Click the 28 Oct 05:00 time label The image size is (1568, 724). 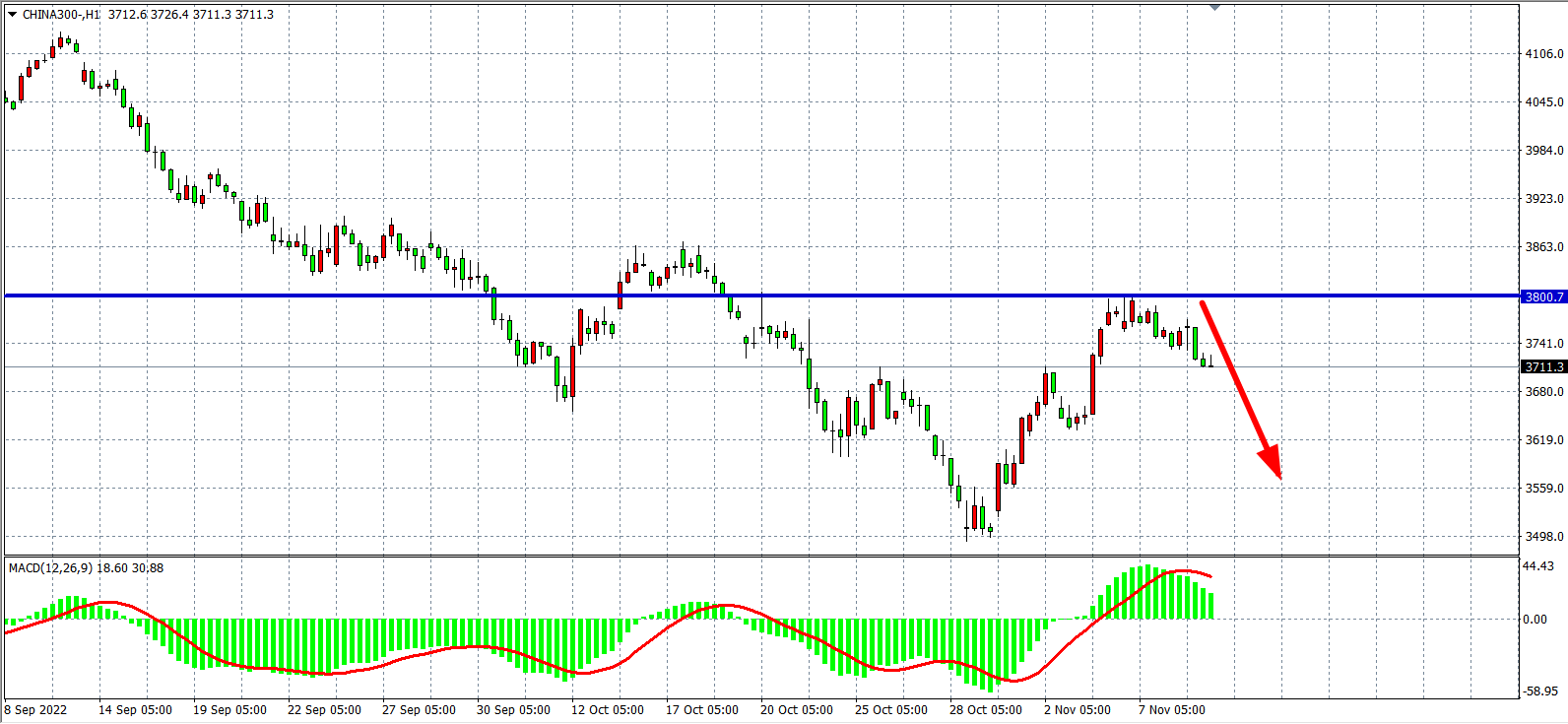click(985, 709)
